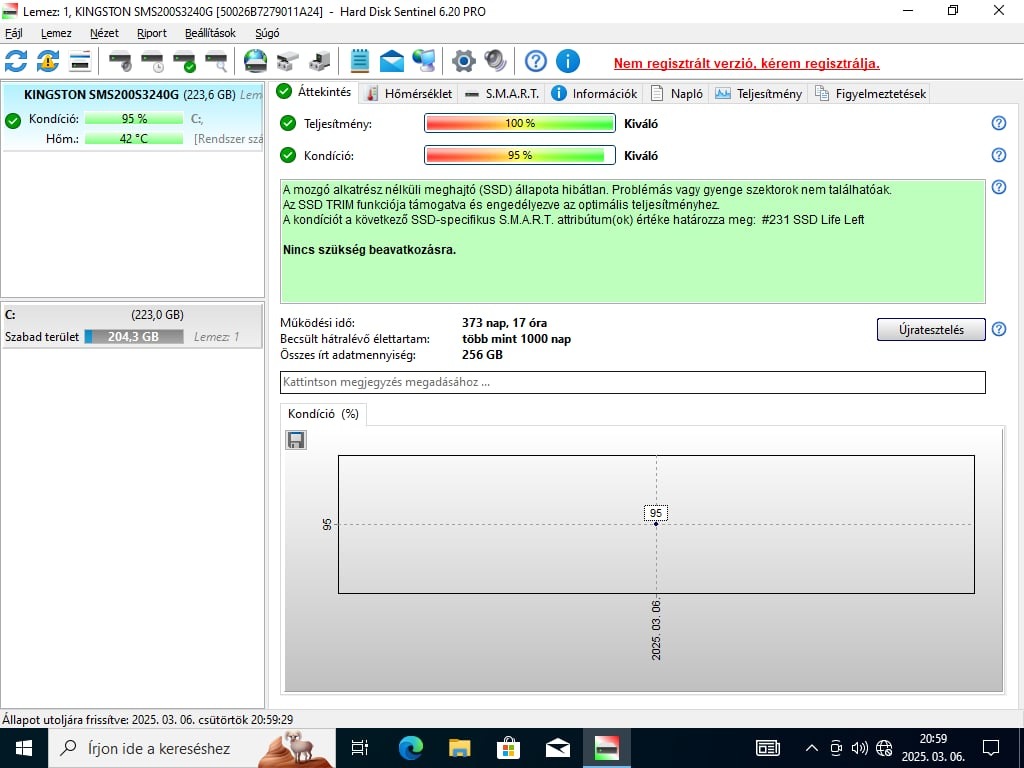Switch to the Figyelmeztetések tab
The width and height of the screenshot is (1024, 768).
point(870,93)
